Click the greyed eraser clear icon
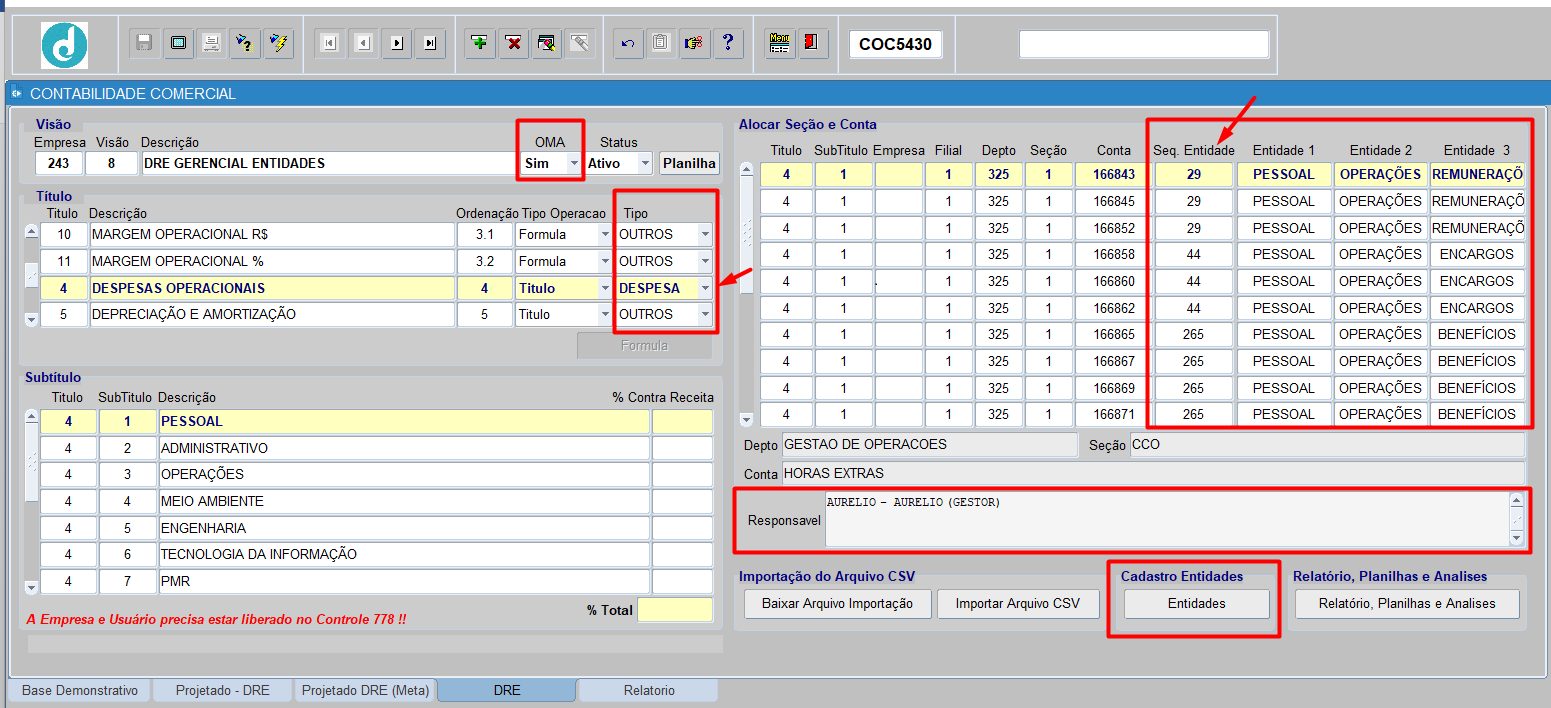Screen dimensions: 1551x708 pos(580,43)
